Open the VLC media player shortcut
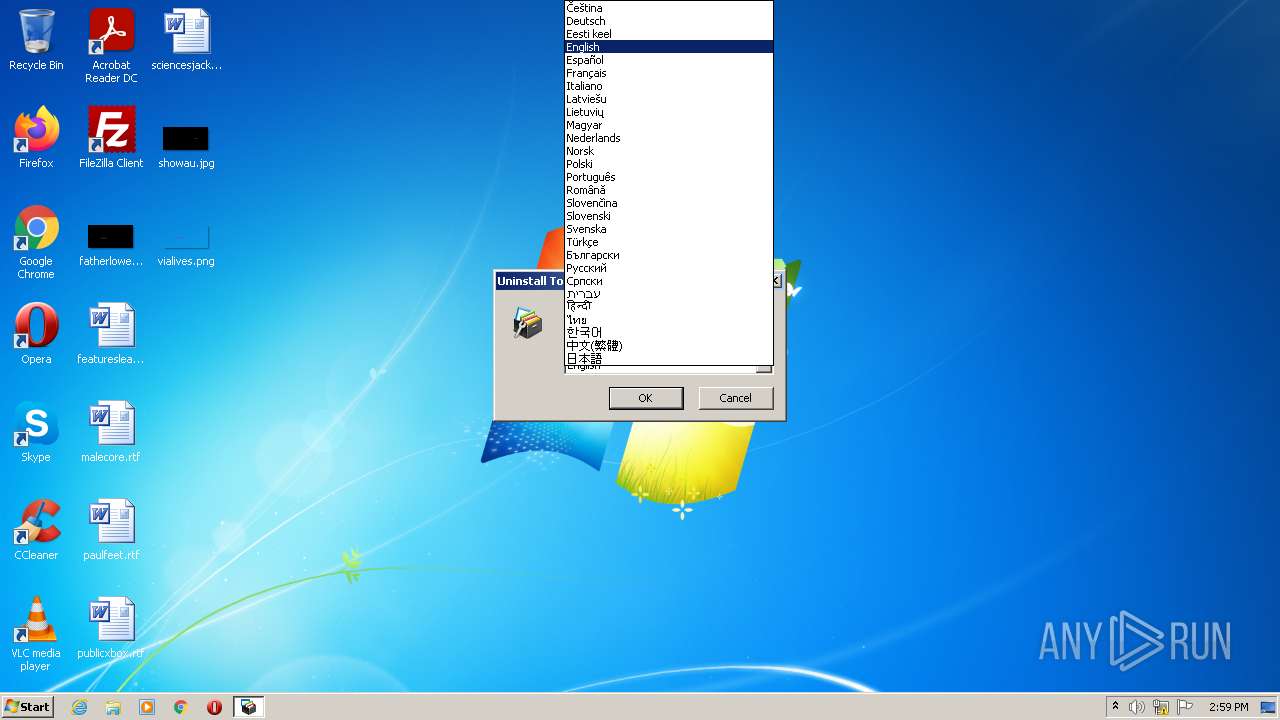Image resolution: width=1280 pixels, height=720 pixels. click(36, 633)
